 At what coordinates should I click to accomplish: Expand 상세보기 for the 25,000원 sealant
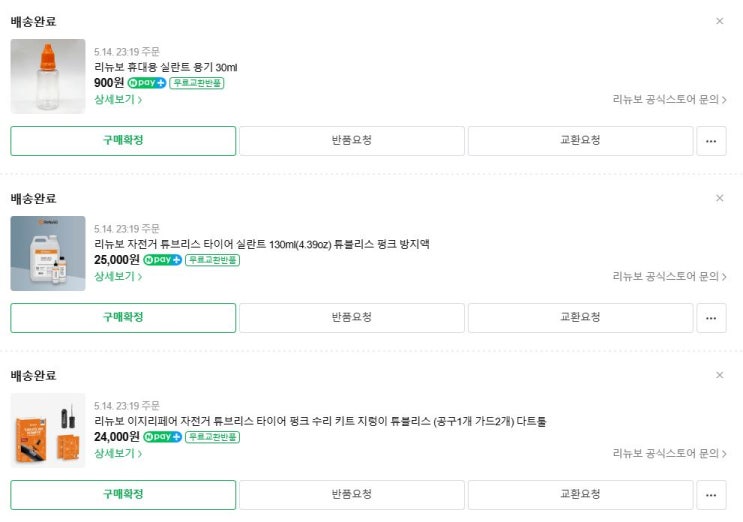pyautogui.click(x=118, y=276)
